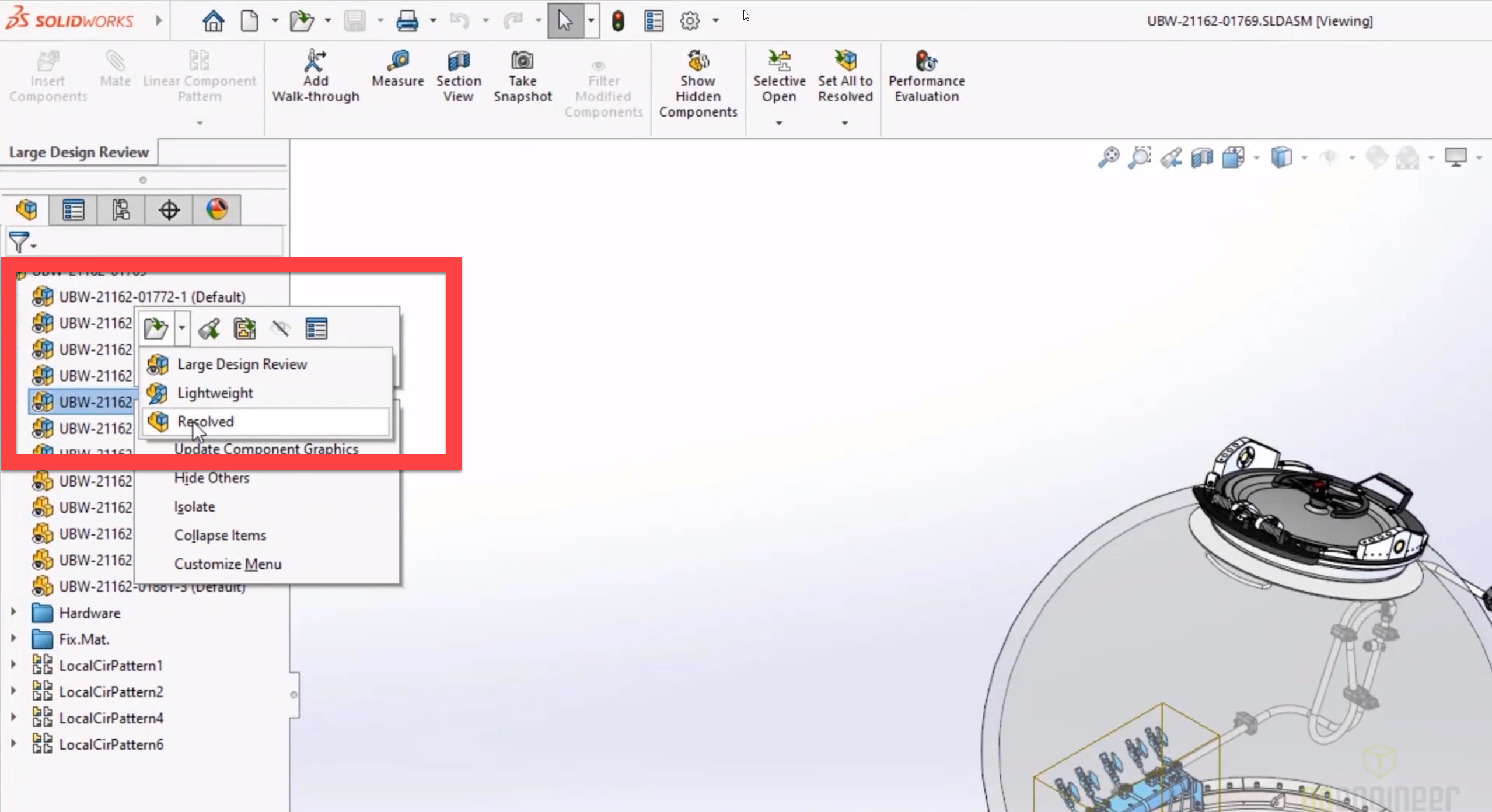
Task: Launch Performance Evaluation
Action: tap(927, 76)
